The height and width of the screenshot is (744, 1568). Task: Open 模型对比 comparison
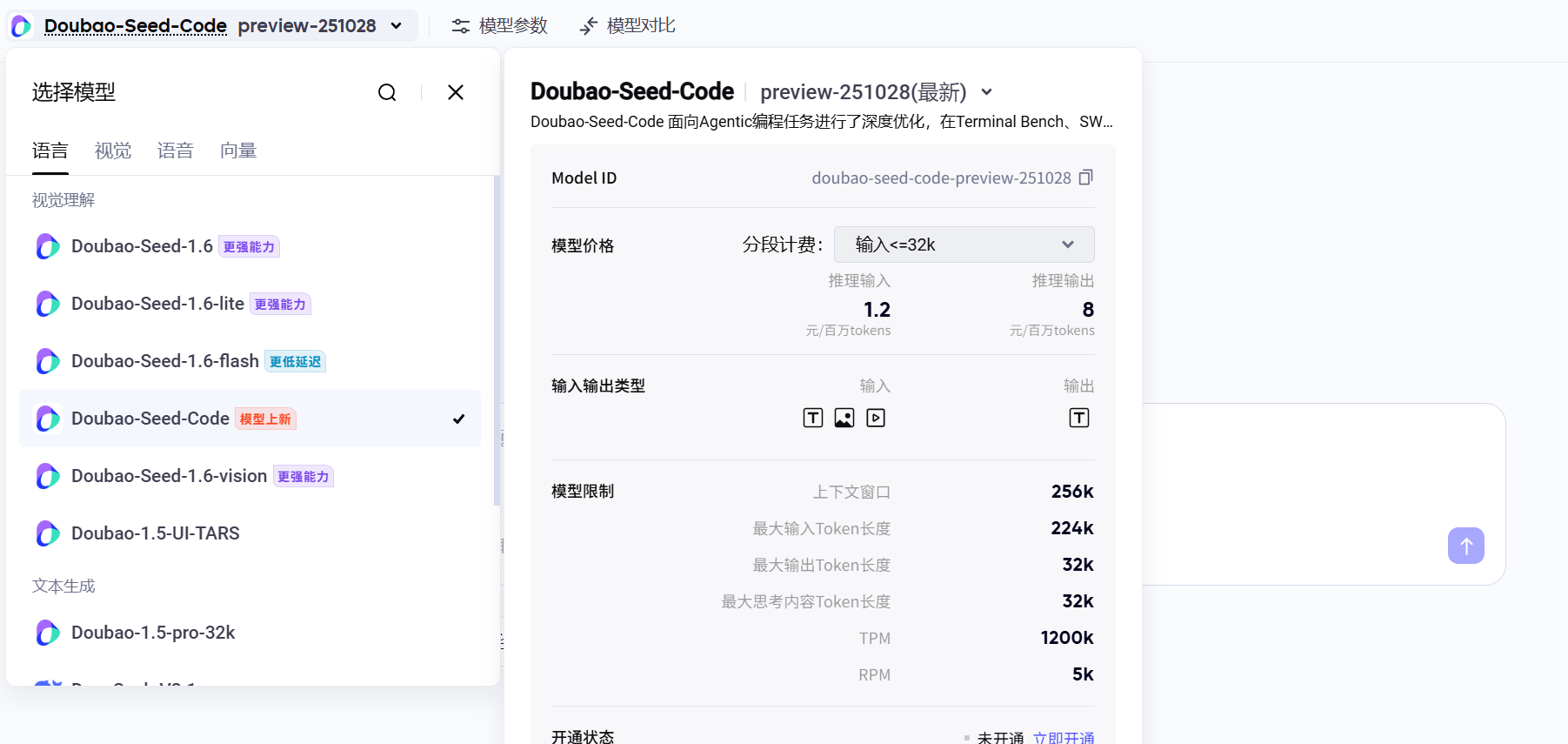(x=628, y=26)
